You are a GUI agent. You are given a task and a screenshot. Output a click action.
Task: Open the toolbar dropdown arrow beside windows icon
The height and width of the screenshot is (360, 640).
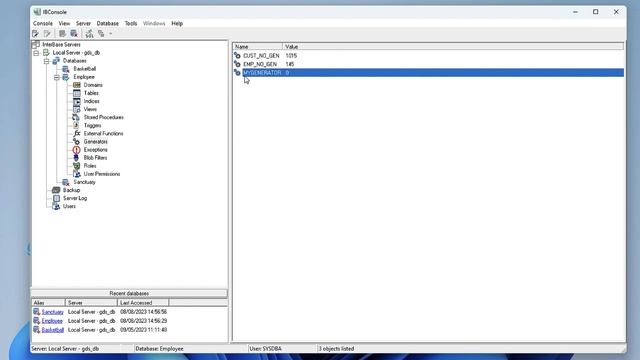[111, 34]
